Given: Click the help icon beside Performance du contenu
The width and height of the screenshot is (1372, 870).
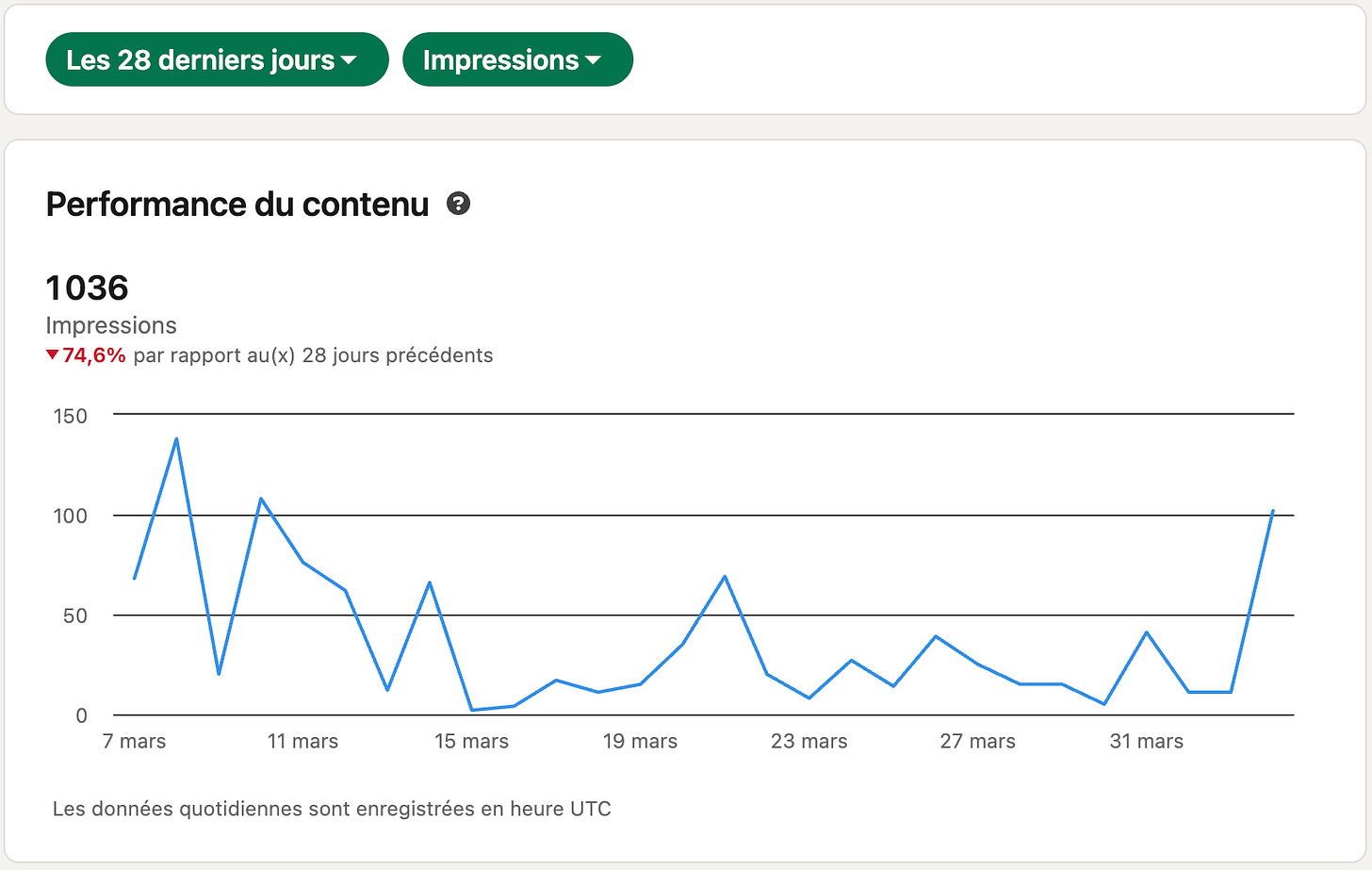Looking at the screenshot, I should pos(459,204).
